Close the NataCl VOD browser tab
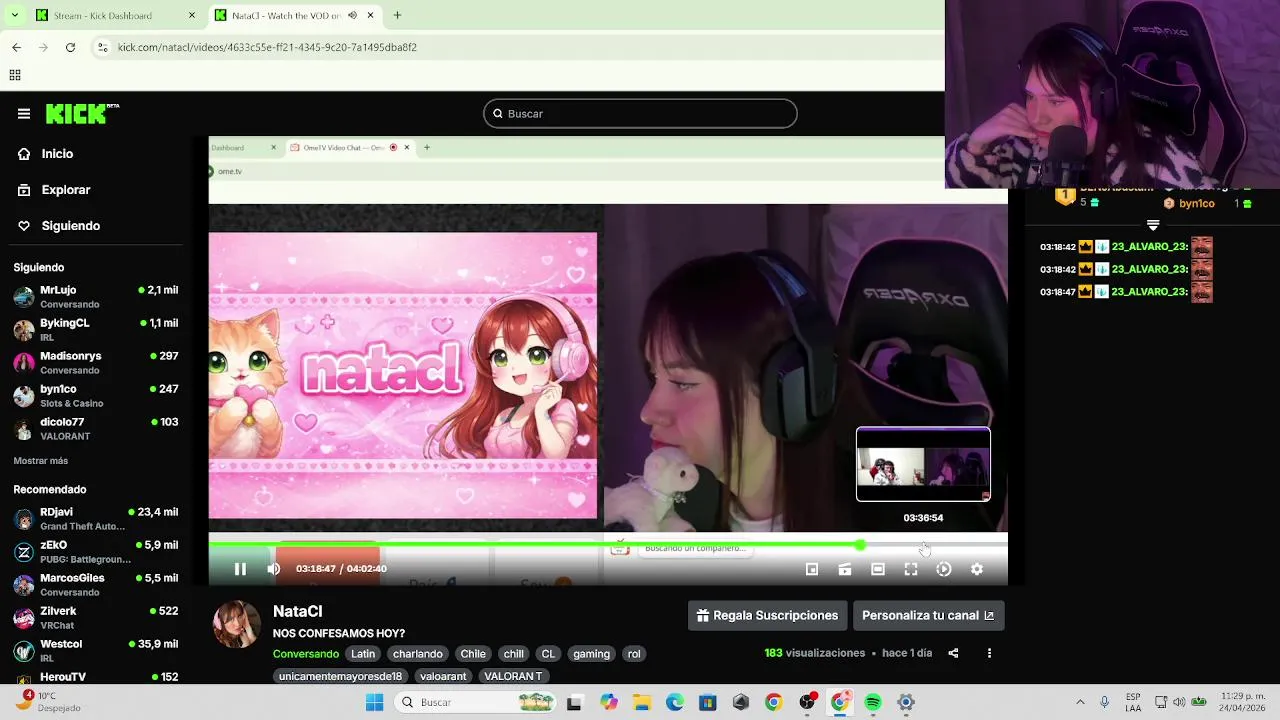This screenshot has height=720, width=1280. click(371, 16)
